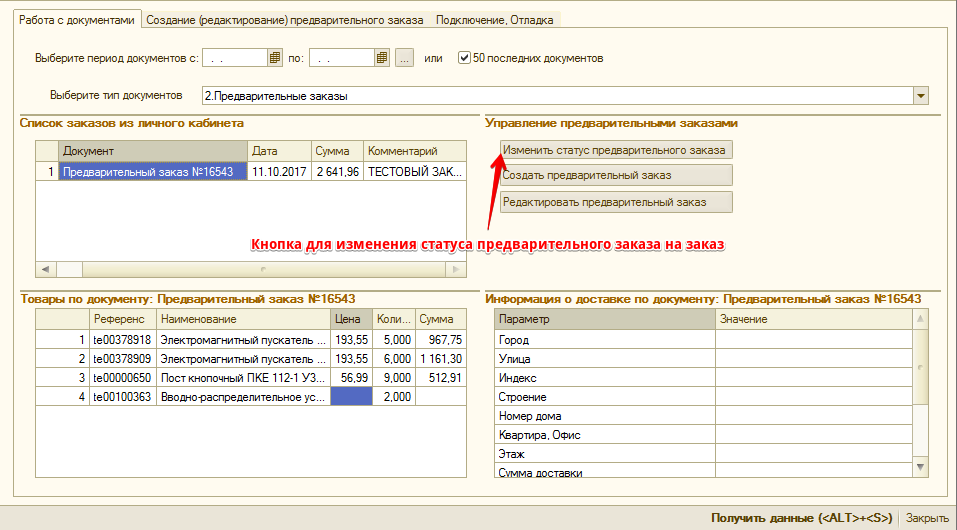Toggle the 50 последних документов checkbox
This screenshot has height=530, width=957.
(464, 58)
